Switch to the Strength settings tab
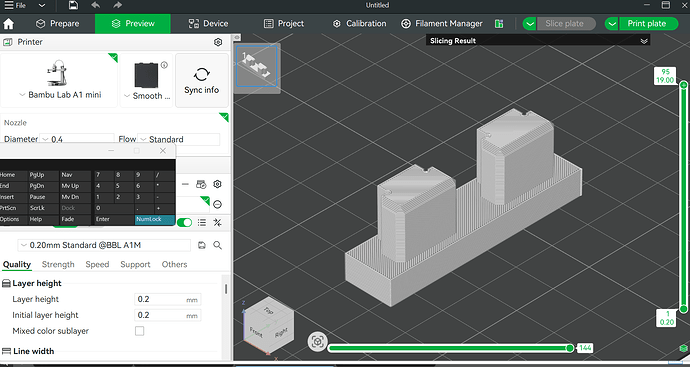 tap(58, 264)
